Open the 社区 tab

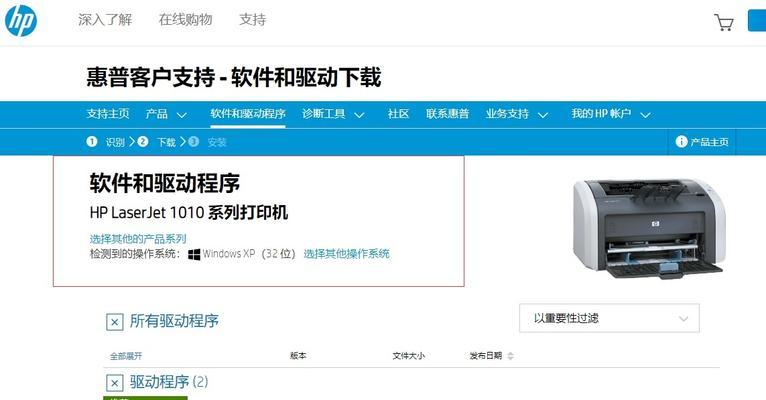[398, 114]
